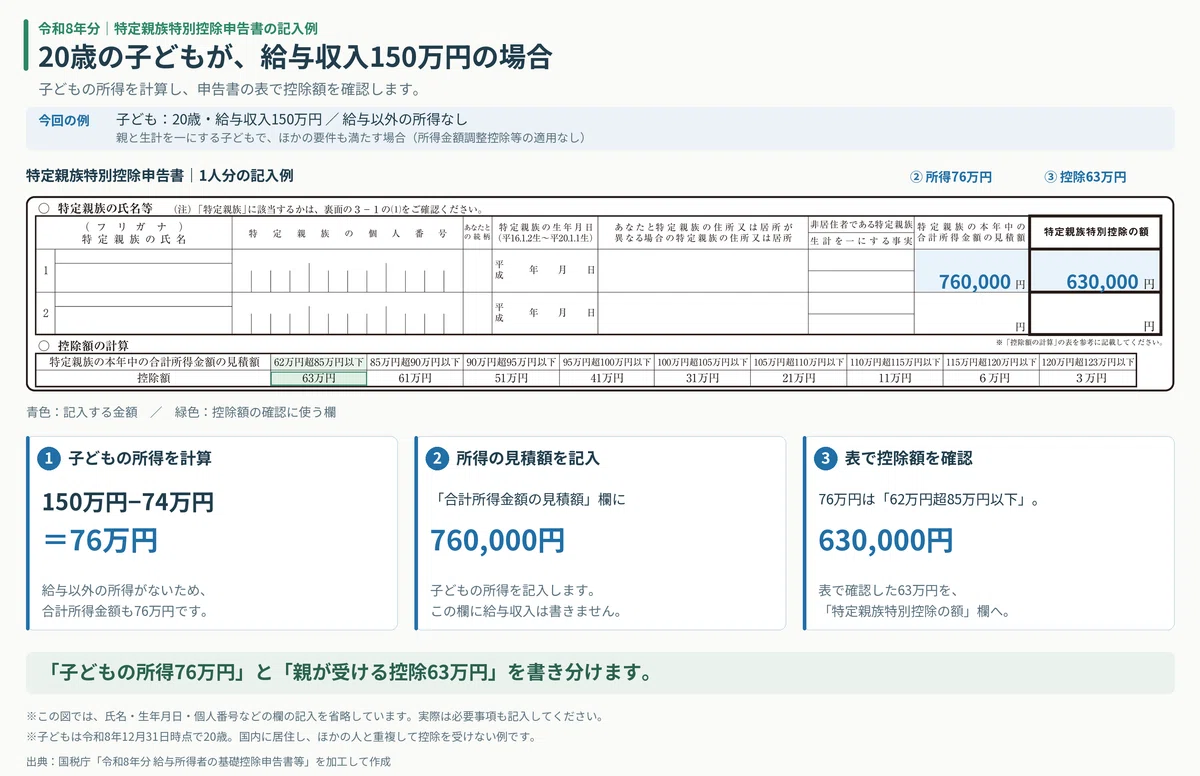
Task: Select the "控除額の計算" section heading
Action: pos(93,345)
